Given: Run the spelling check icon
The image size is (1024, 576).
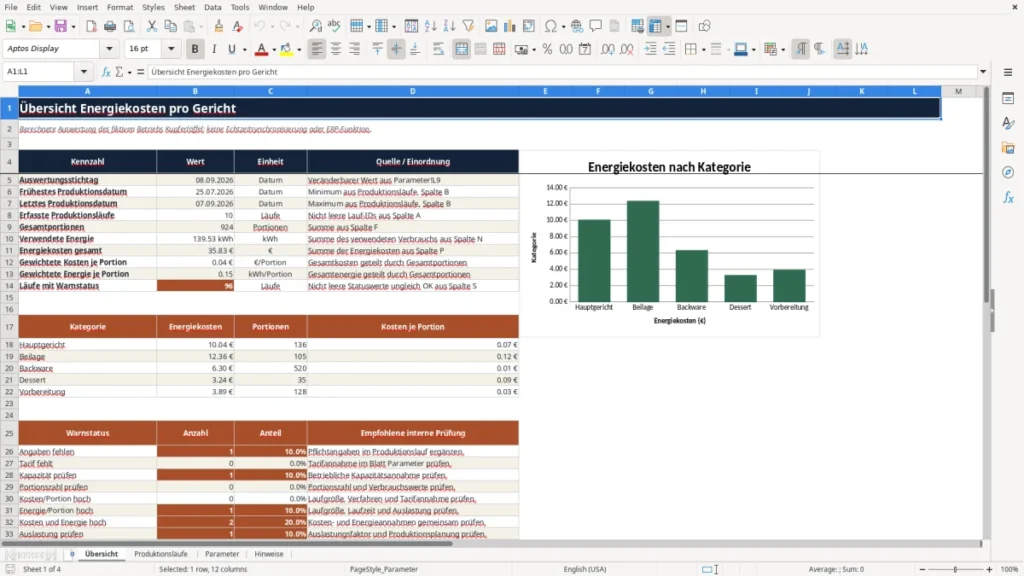Looking at the screenshot, I should click(334, 26).
